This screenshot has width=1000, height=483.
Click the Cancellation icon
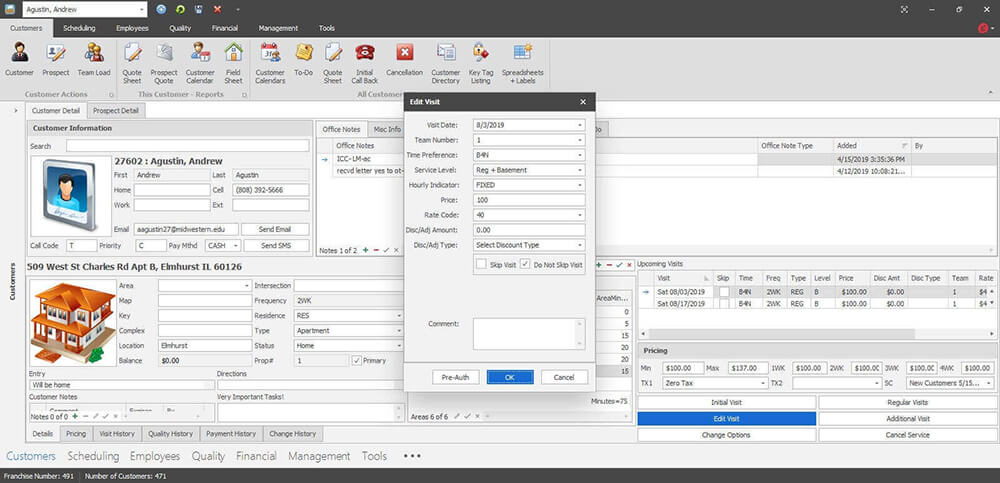pos(404,59)
